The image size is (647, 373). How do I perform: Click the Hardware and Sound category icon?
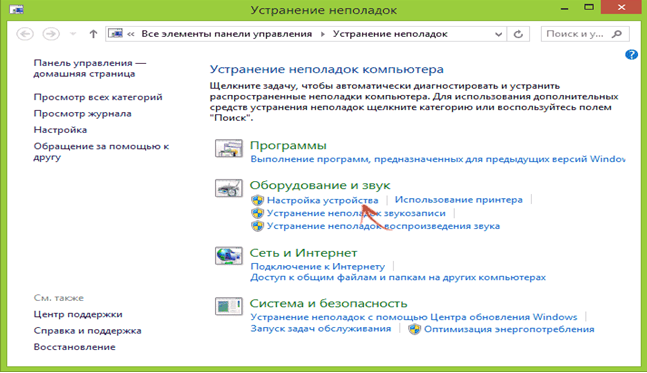(229, 188)
